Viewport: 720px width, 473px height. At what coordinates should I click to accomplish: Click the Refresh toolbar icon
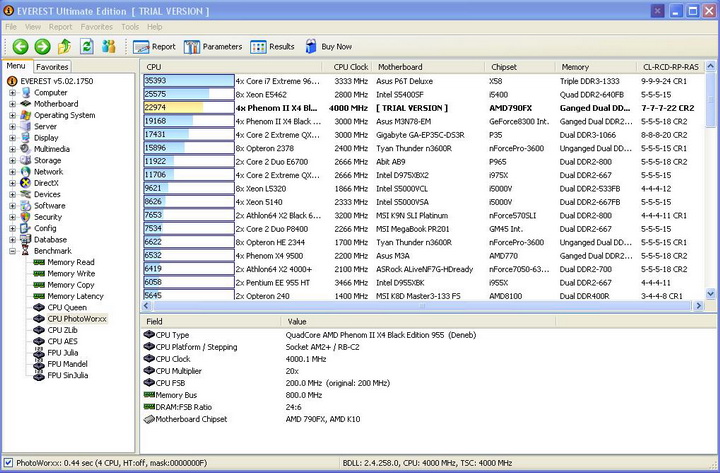87,46
